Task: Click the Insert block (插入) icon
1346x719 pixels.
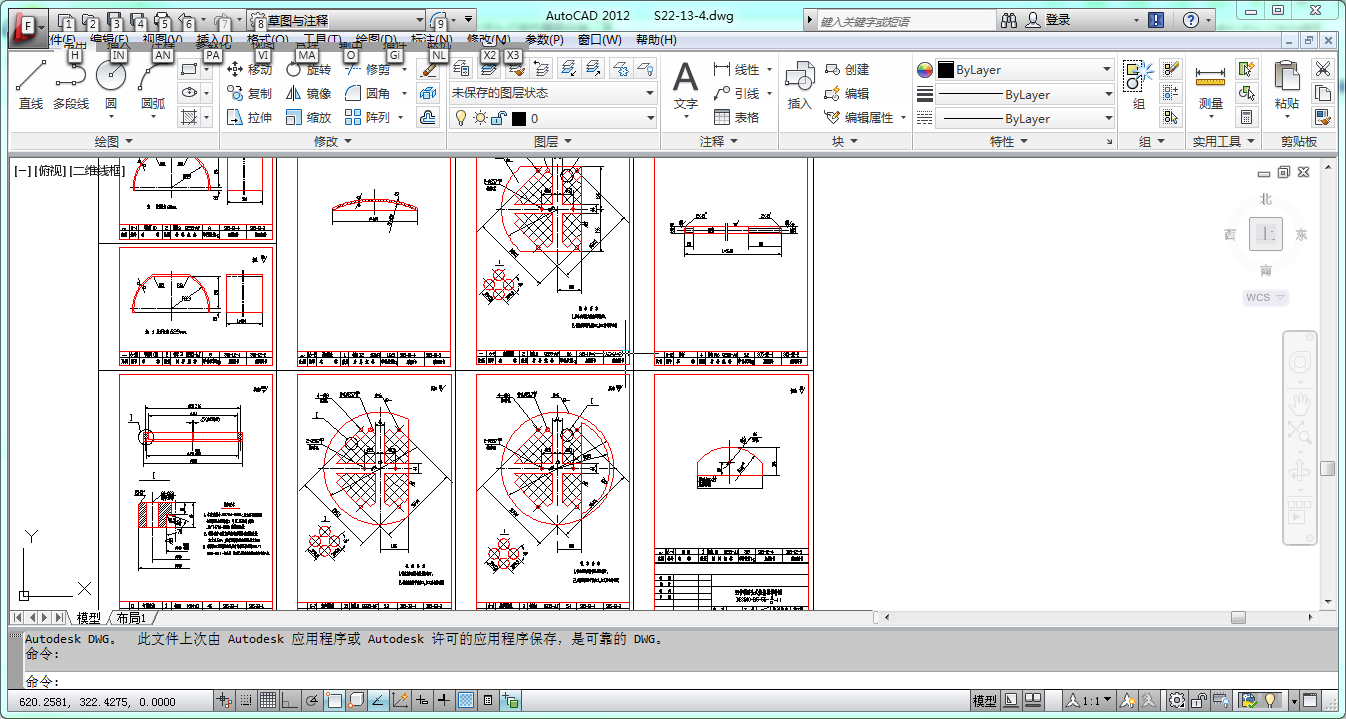Action: point(799,84)
